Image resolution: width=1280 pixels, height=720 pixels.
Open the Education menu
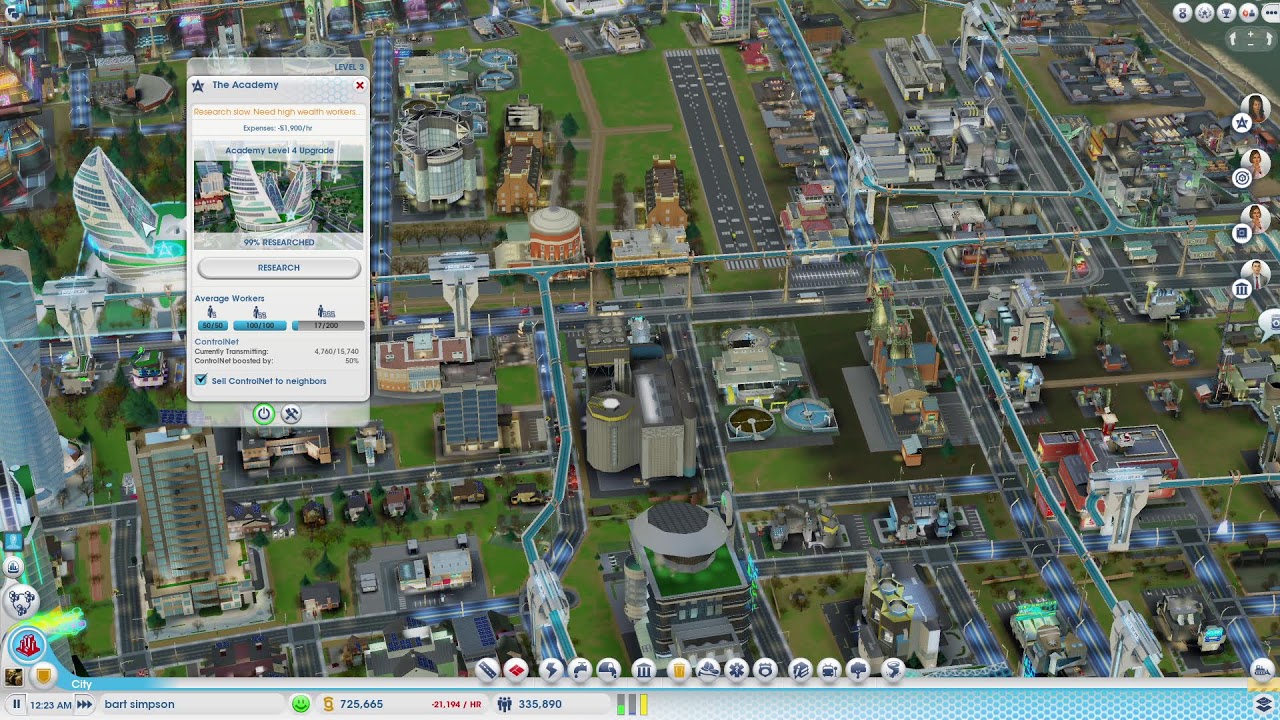coord(800,670)
